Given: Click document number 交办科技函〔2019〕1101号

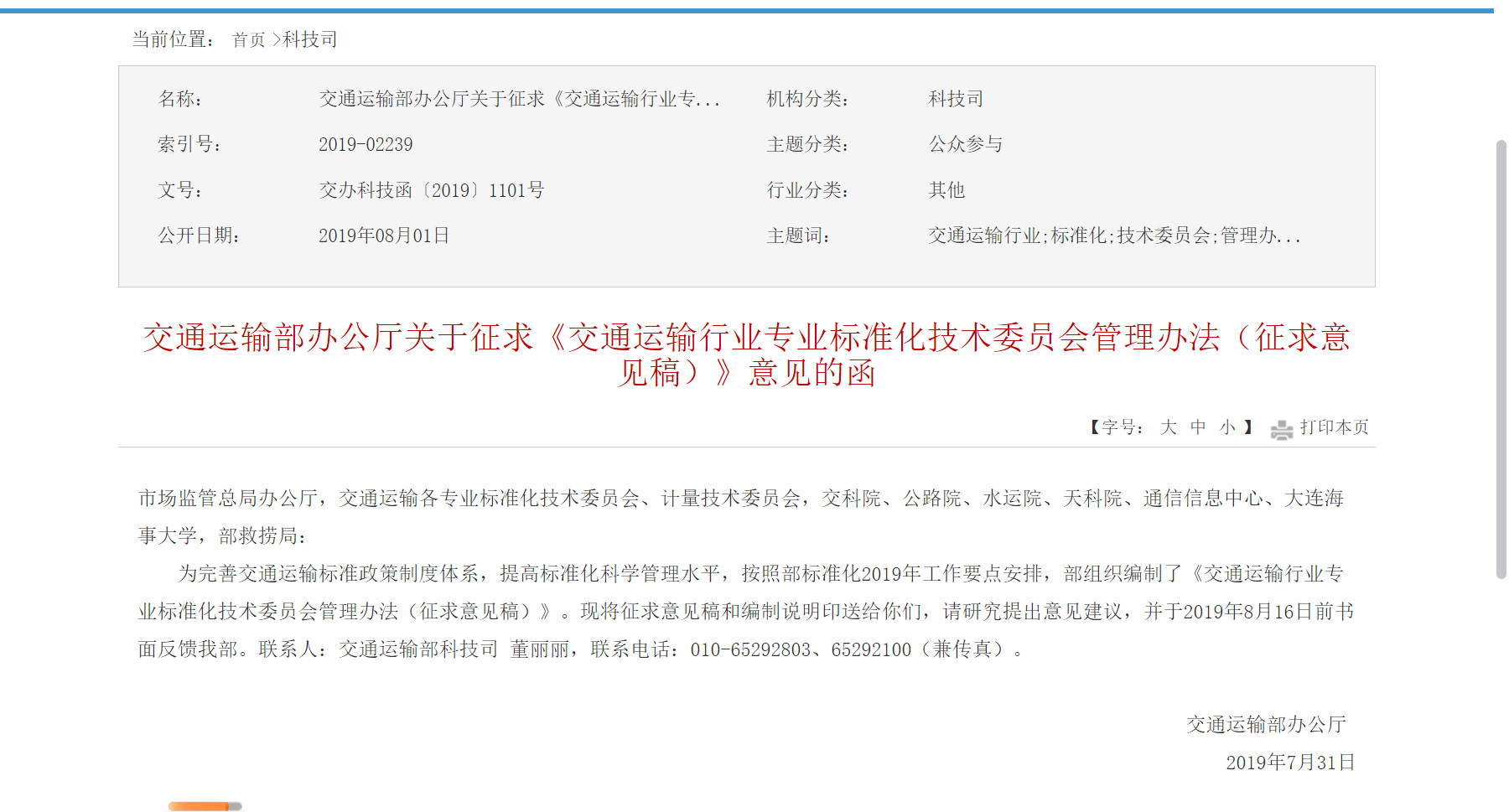Looking at the screenshot, I should [x=432, y=190].
